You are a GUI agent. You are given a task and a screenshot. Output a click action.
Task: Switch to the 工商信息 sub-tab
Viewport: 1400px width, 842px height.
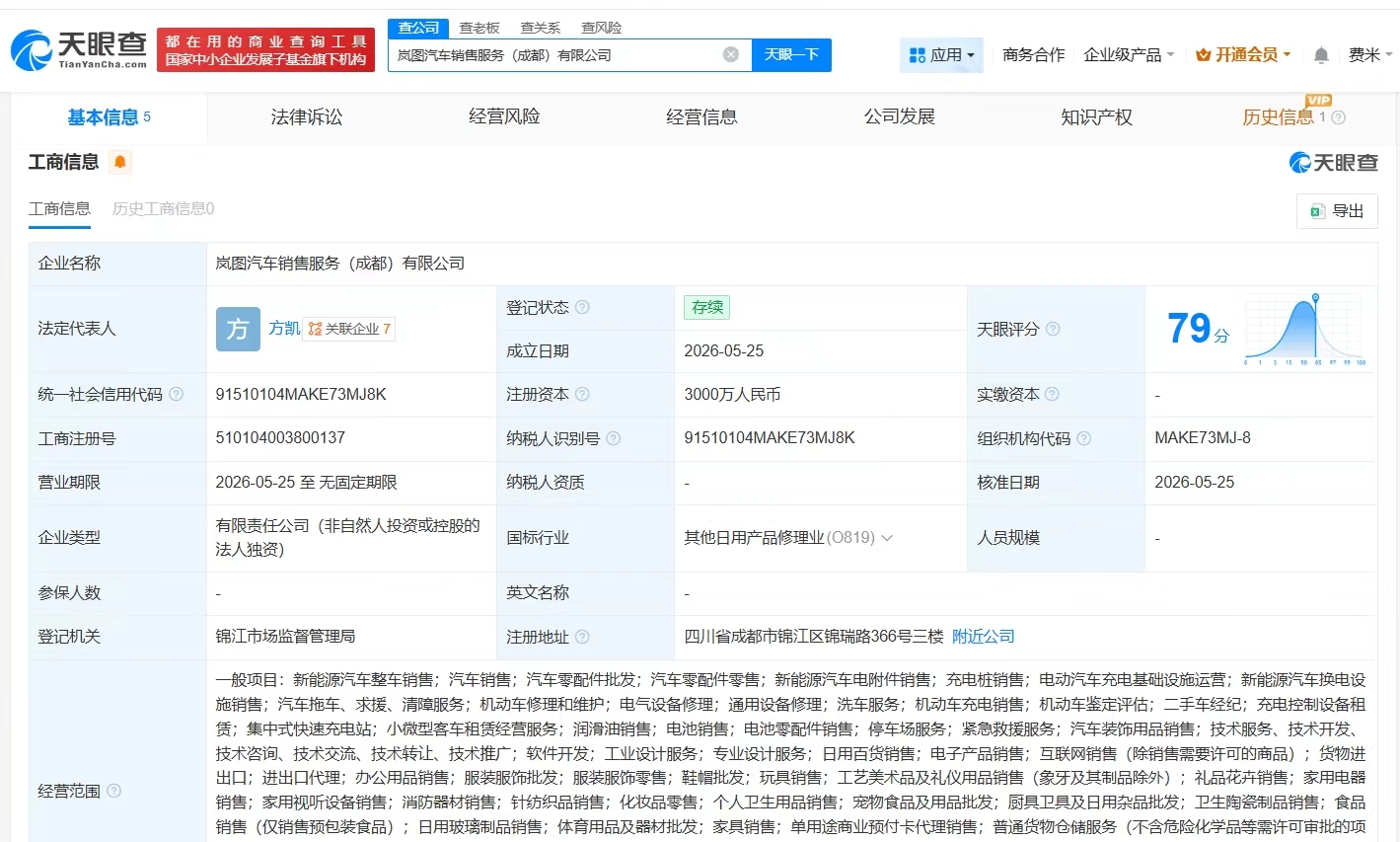(x=59, y=208)
